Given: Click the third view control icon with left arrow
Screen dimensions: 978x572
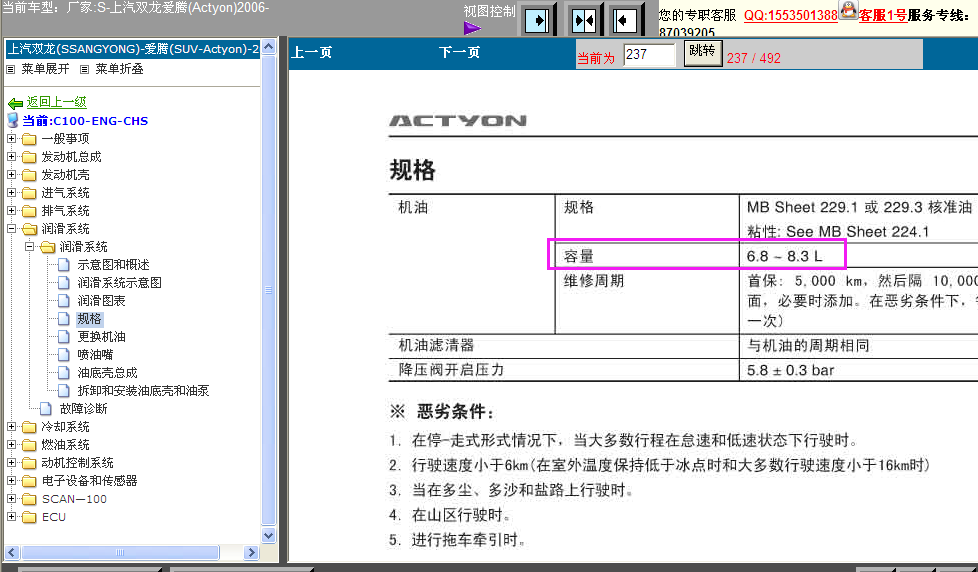Looking at the screenshot, I should (624, 20).
